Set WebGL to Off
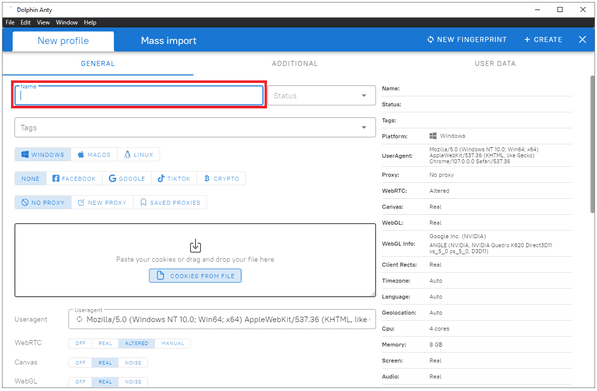The height and width of the screenshot is (391, 597). click(80, 381)
